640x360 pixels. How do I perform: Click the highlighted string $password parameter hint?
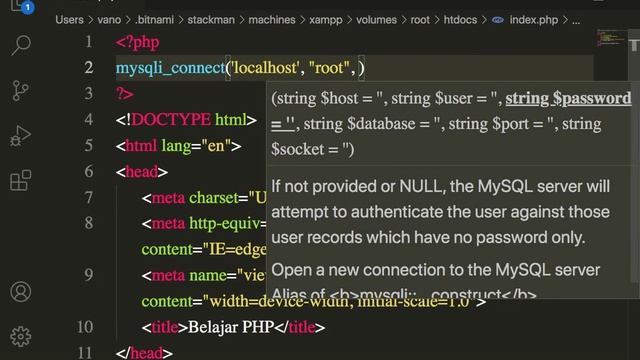pyautogui.click(x=568, y=98)
